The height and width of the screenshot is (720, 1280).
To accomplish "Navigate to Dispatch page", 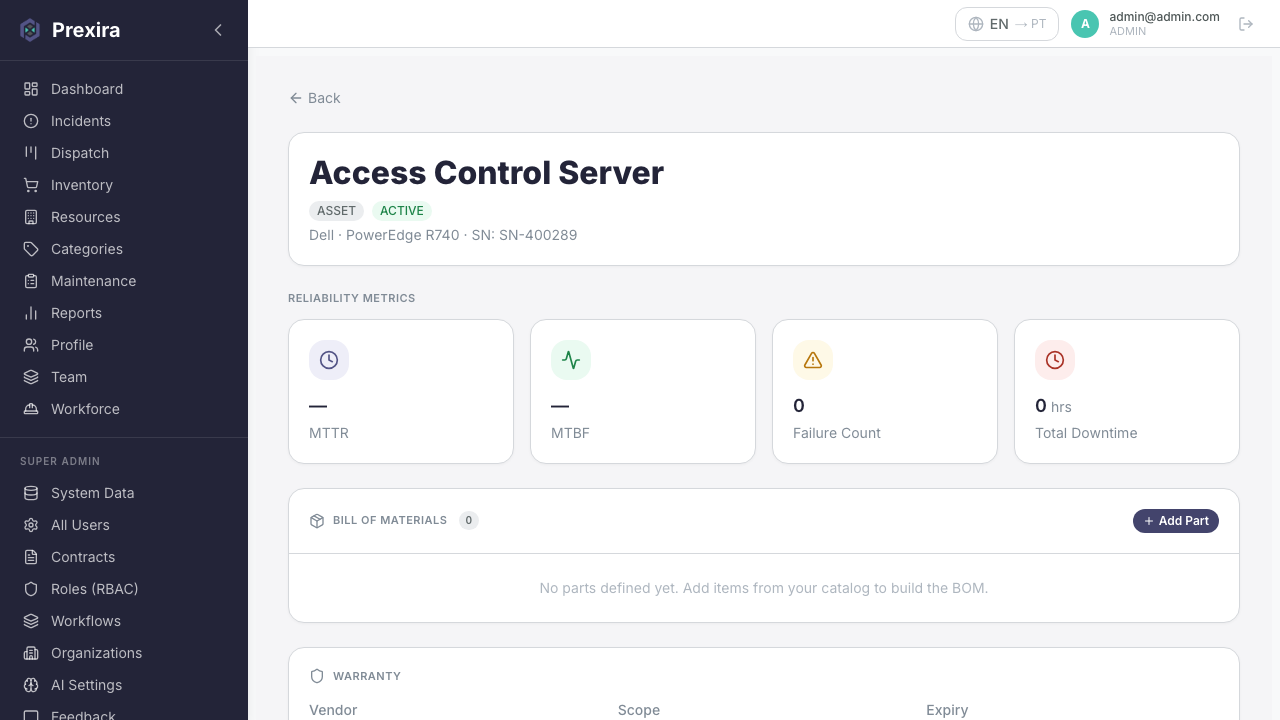I will tap(124, 153).
